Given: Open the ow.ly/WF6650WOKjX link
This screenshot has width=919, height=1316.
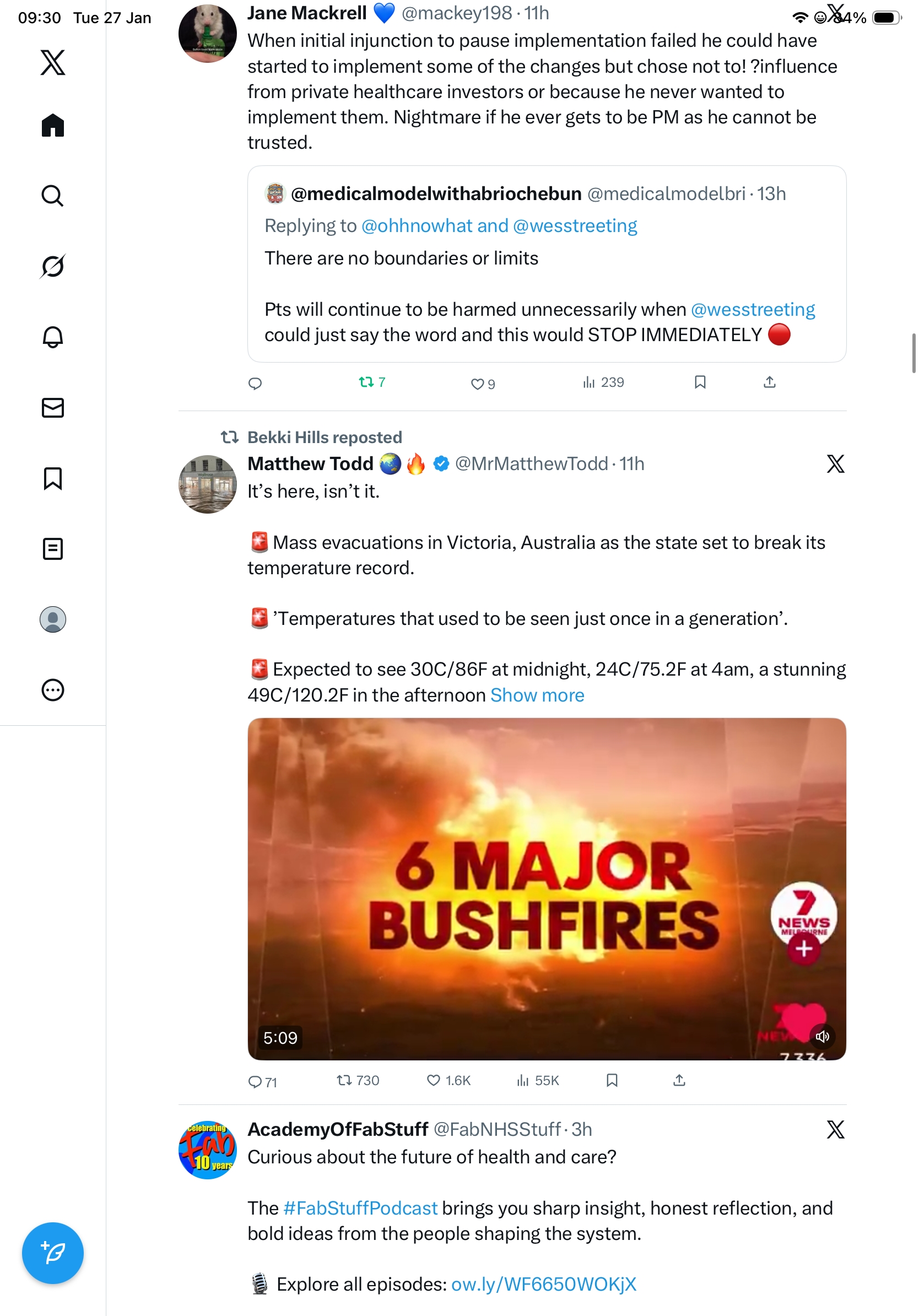Looking at the screenshot, I should point(543,1285).
